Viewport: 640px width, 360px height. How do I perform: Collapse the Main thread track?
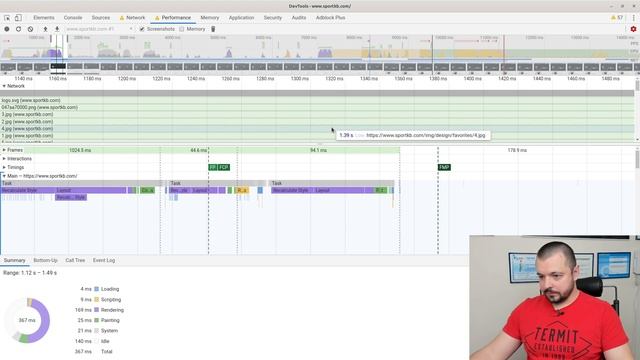(x=4, y=176)
